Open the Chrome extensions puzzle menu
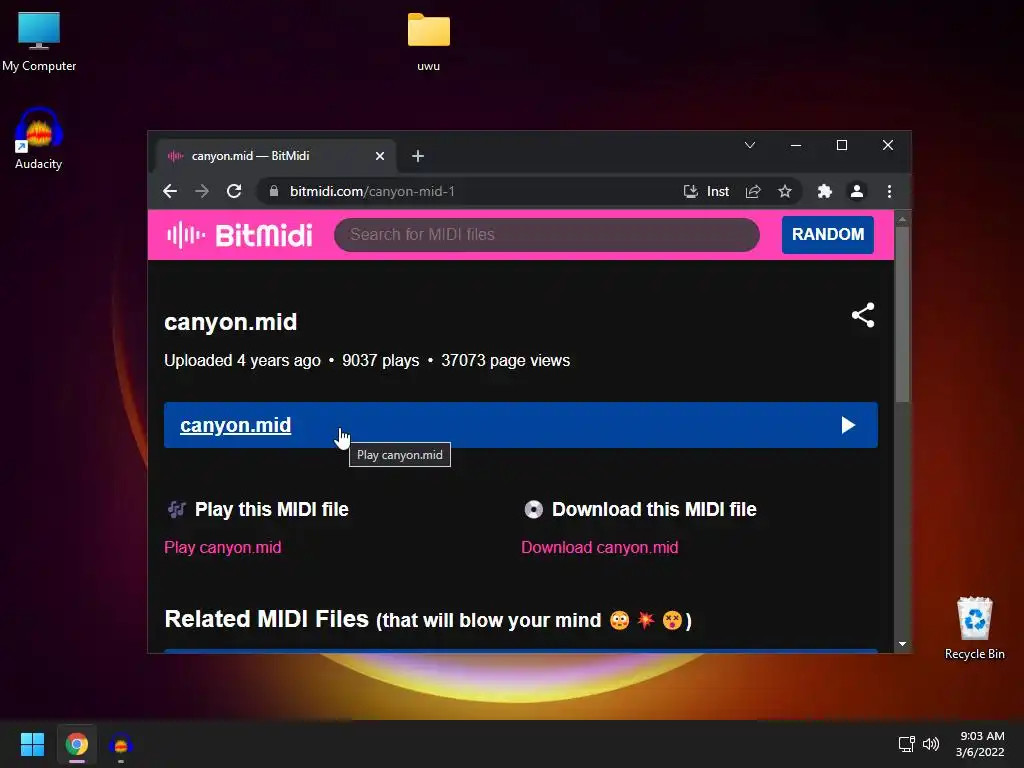Image resolution: width=1024 pixels, height=768 pixels. [x=825, y=191]
